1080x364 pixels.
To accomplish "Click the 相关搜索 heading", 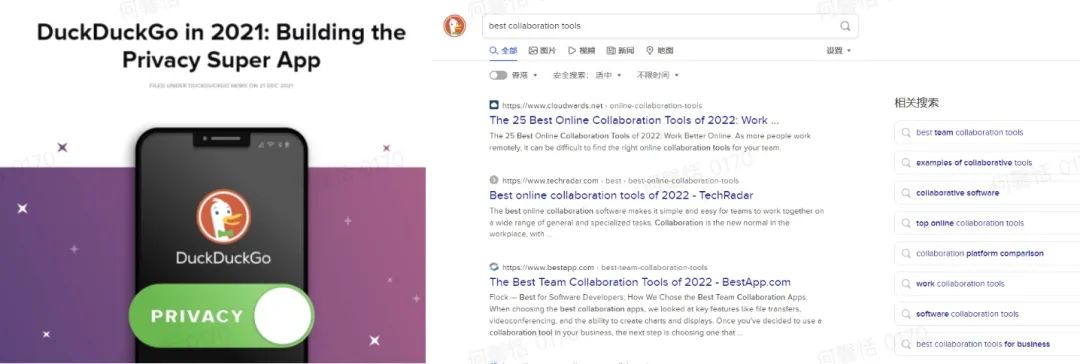I will point(916,103).
